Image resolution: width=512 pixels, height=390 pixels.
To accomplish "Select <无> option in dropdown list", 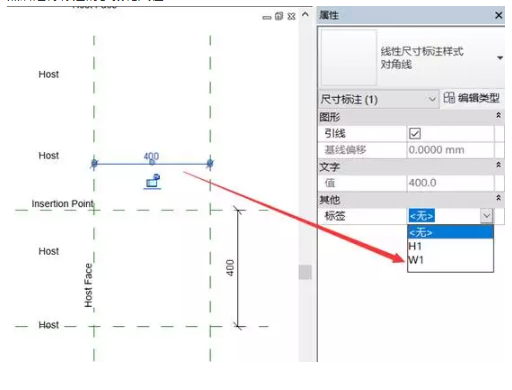I will [450, 232].
